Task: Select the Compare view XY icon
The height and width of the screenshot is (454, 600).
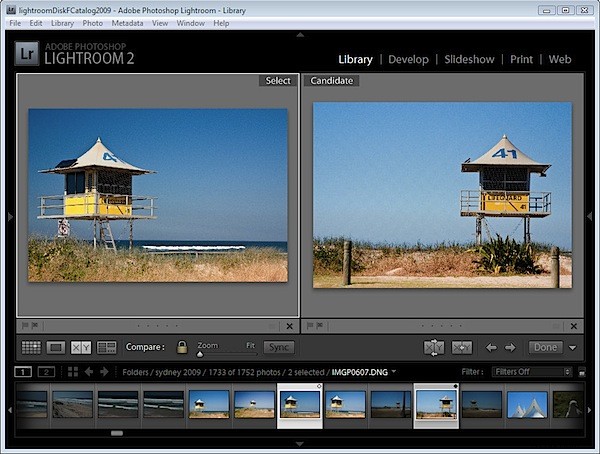Action: tap(81, 348)
